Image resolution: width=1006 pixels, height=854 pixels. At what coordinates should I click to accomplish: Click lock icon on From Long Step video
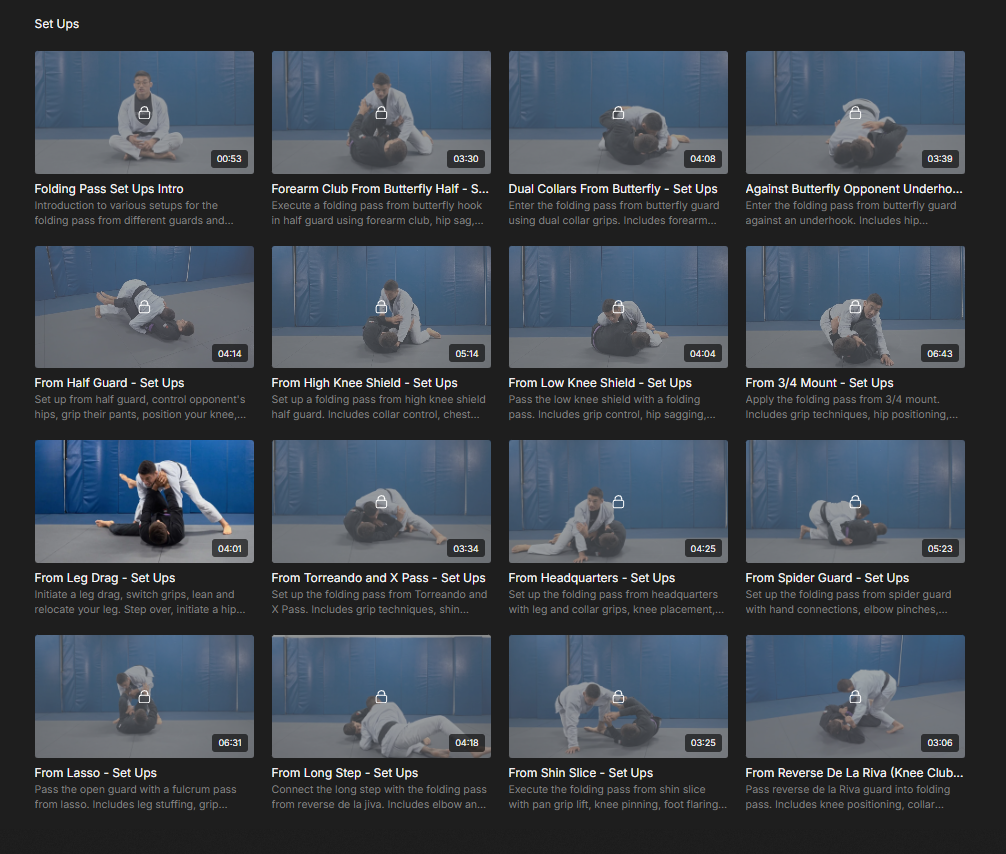381,696
